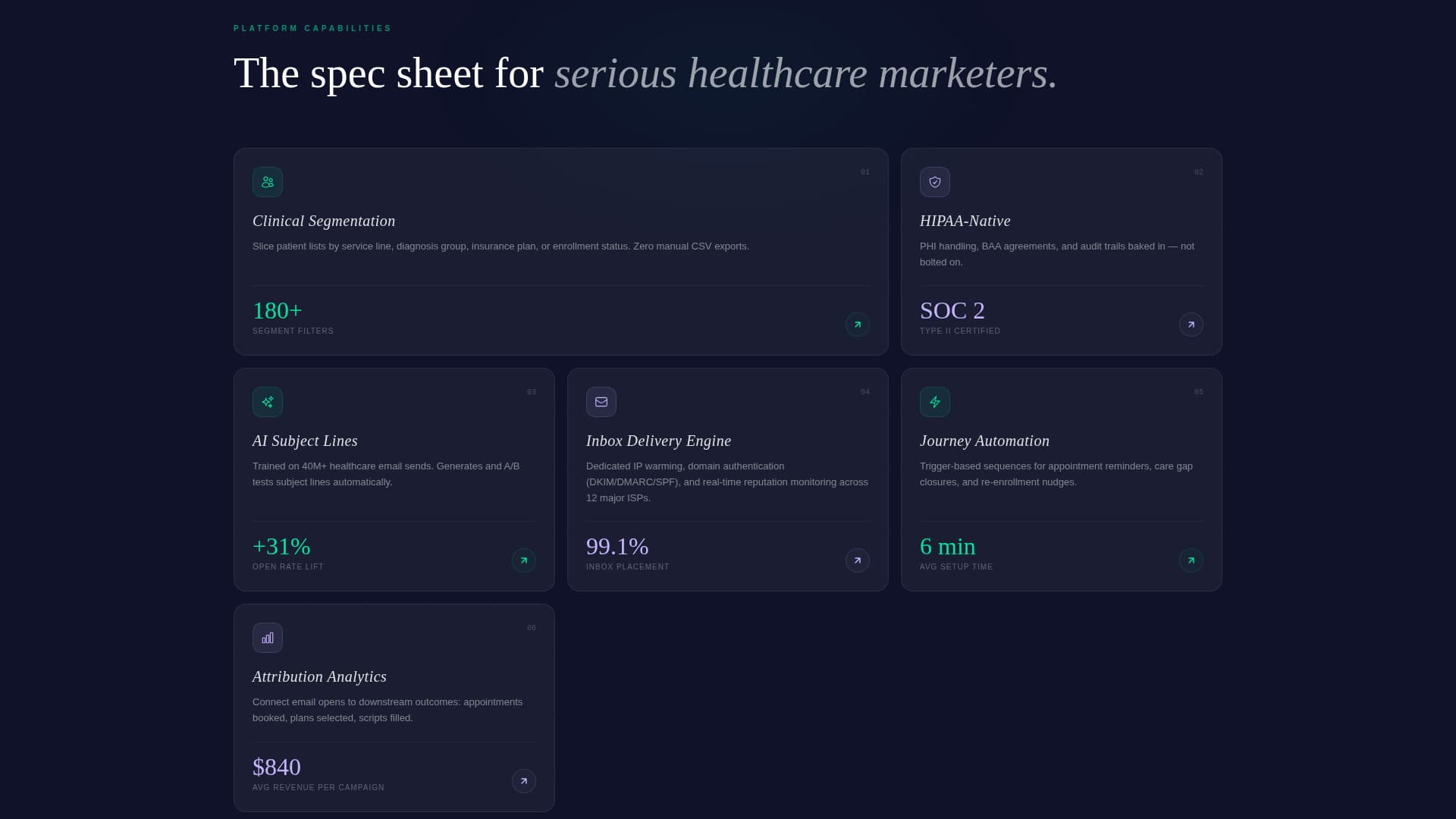Click the TYPE II CERTIFIED label
This screenshot has width=1456, height=819.
tap(960, 331)
